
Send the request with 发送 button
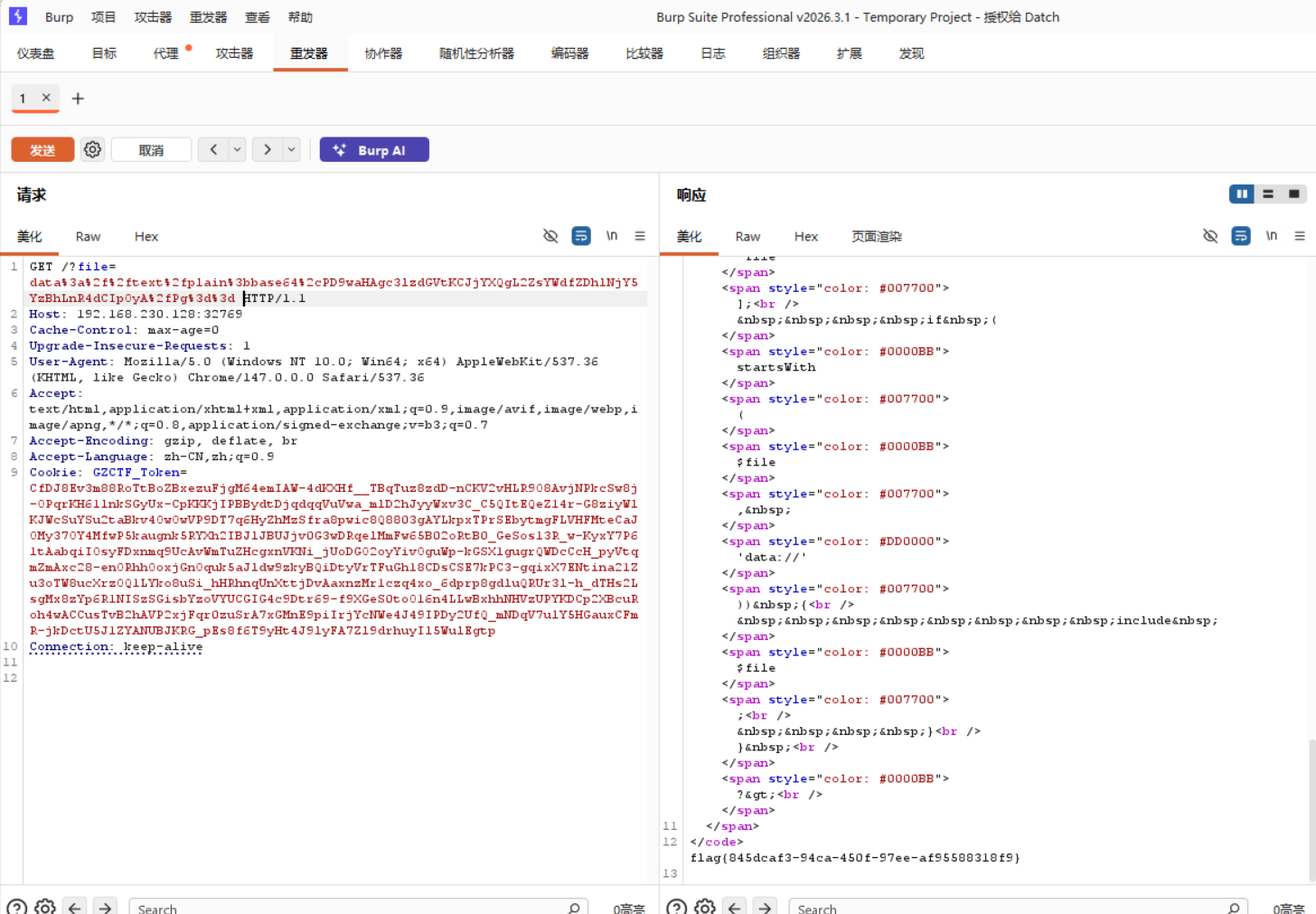[42, 150]
